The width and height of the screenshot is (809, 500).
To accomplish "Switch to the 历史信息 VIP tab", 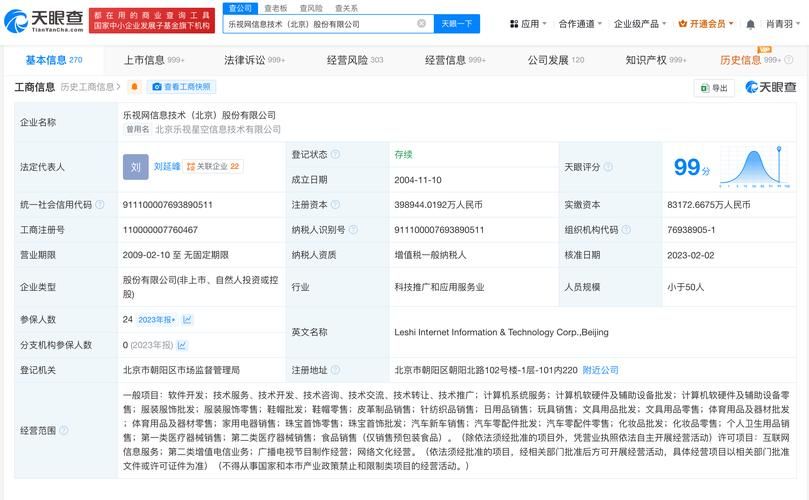I will (x=751, y=60).
